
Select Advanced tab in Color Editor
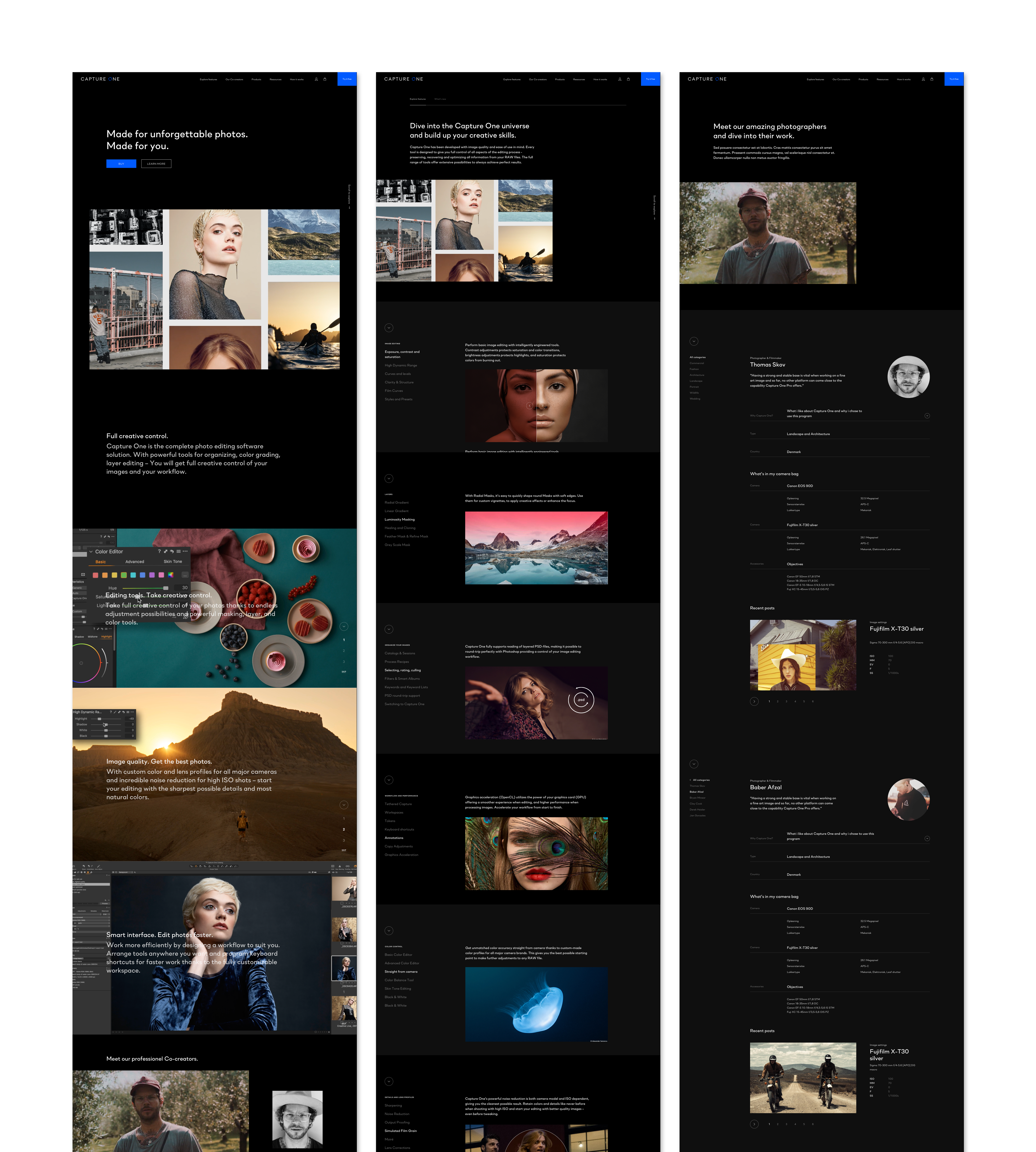pyautogui.click(x=135, y=562)
